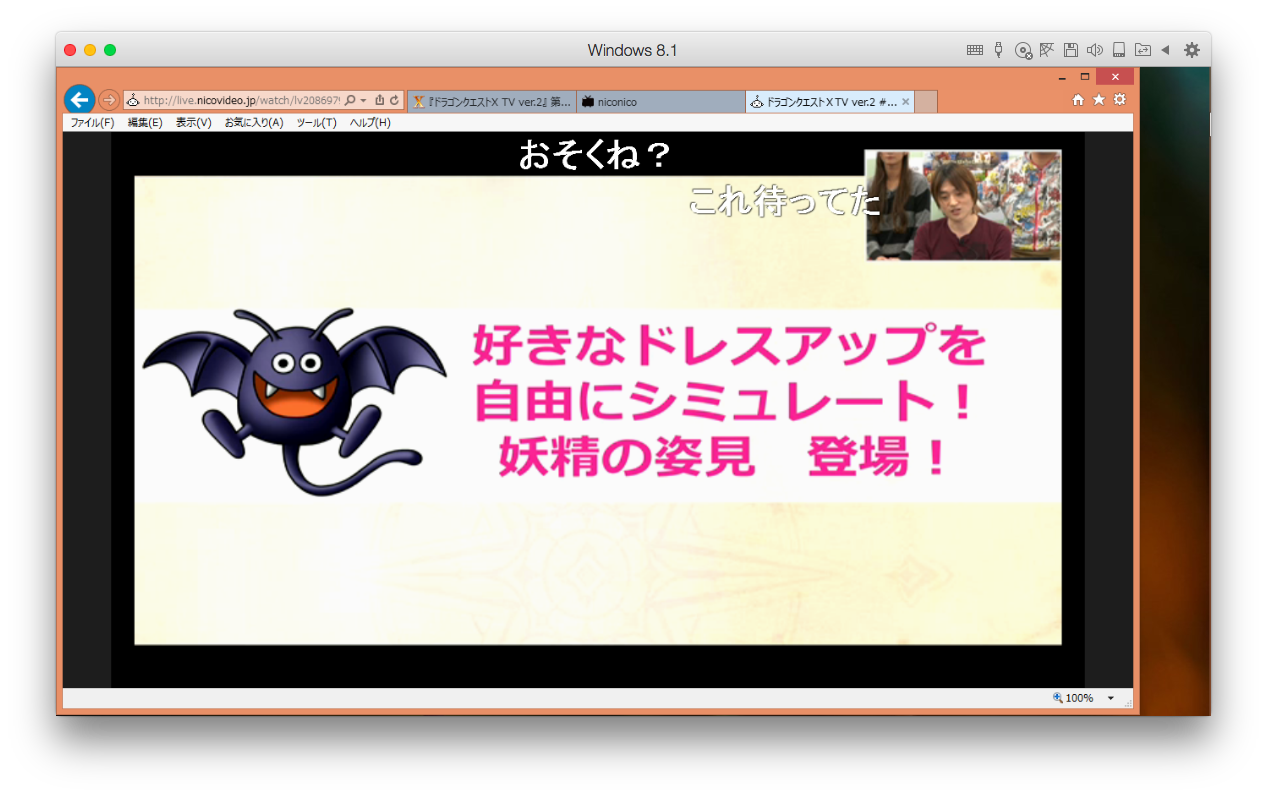This screenshot has height=796, width=1267.
Task: Go back with the blue back arrow
Action: click(79, 99)
